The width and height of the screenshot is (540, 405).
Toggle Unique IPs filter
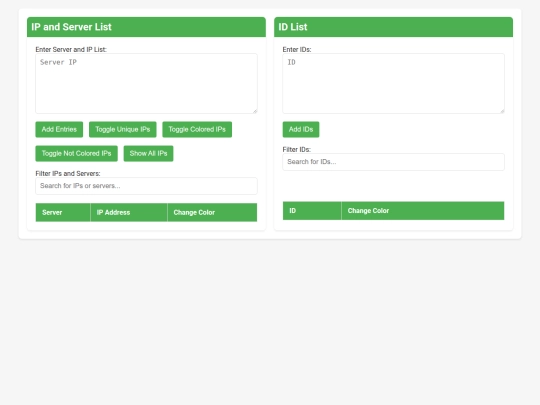(x=123, y=129)
